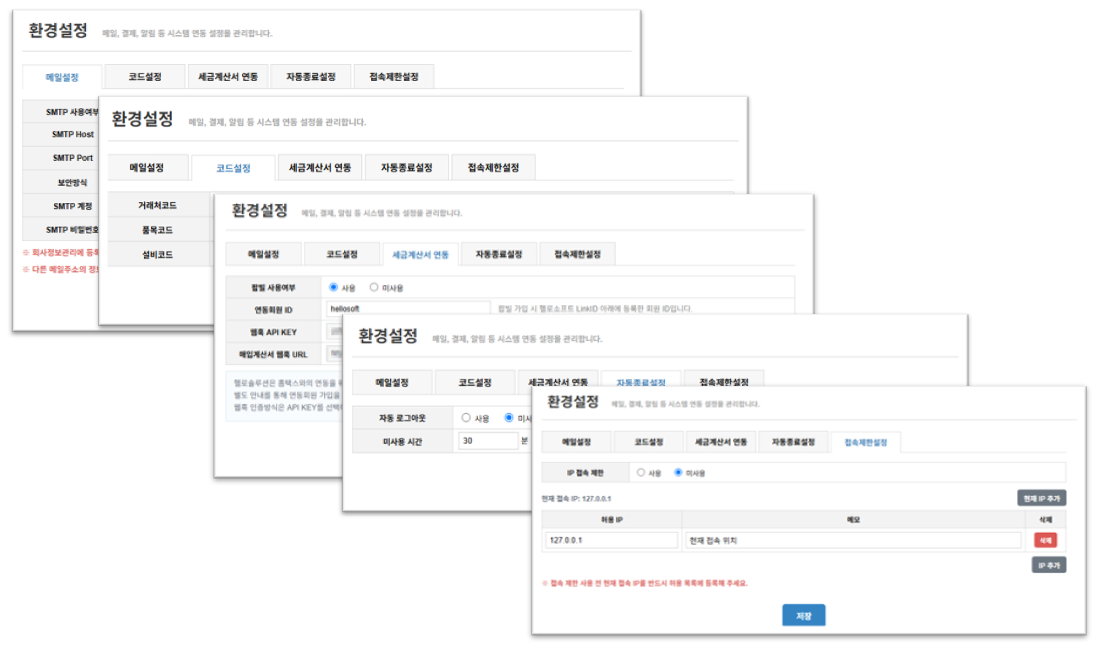Screen dimensions: 1098x647
Task: Switch to 접속제한설정 tab in tax-invoice window
Action: [577, 254]
